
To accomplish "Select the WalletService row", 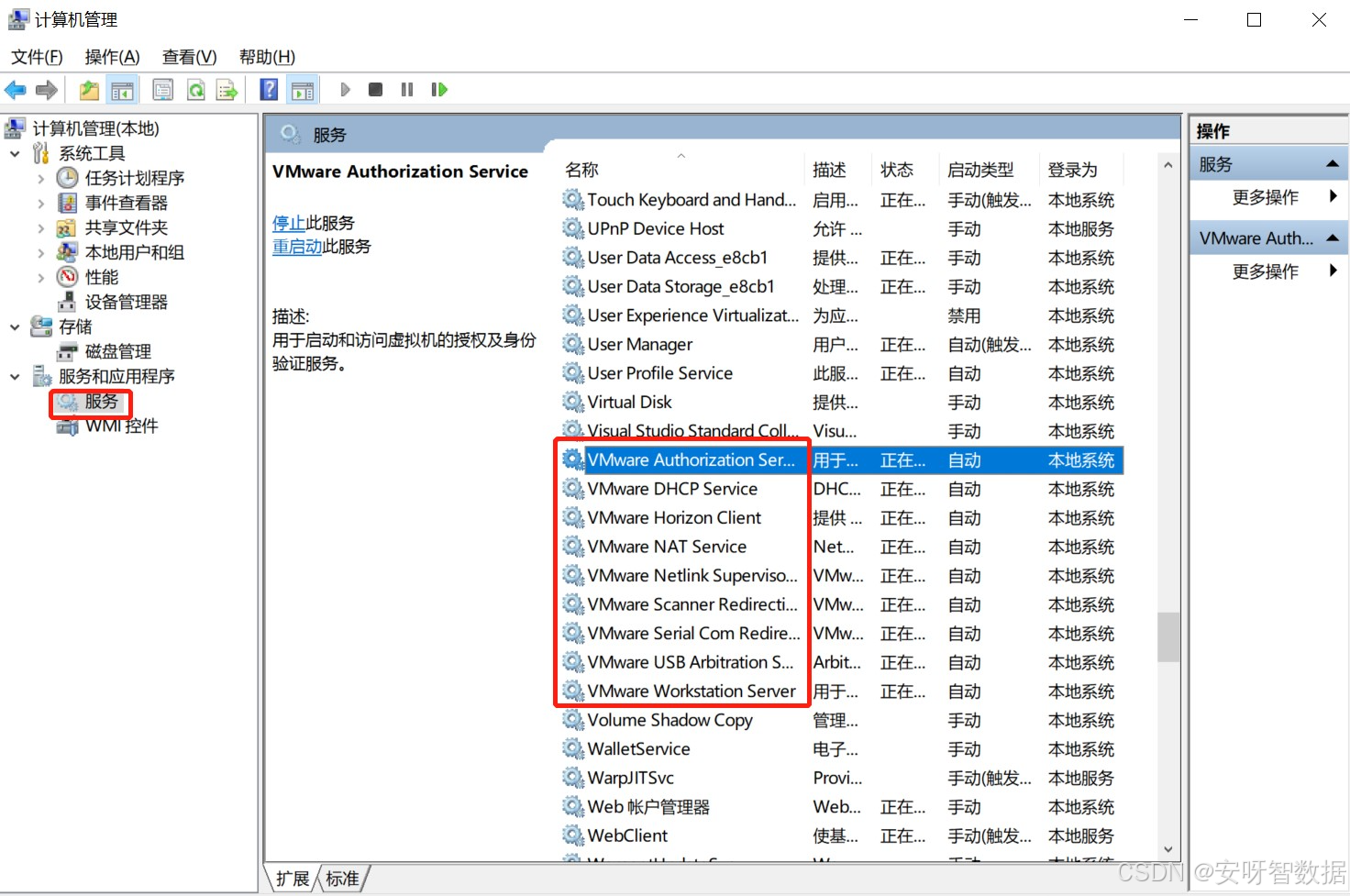I will (x=842, y=749).
